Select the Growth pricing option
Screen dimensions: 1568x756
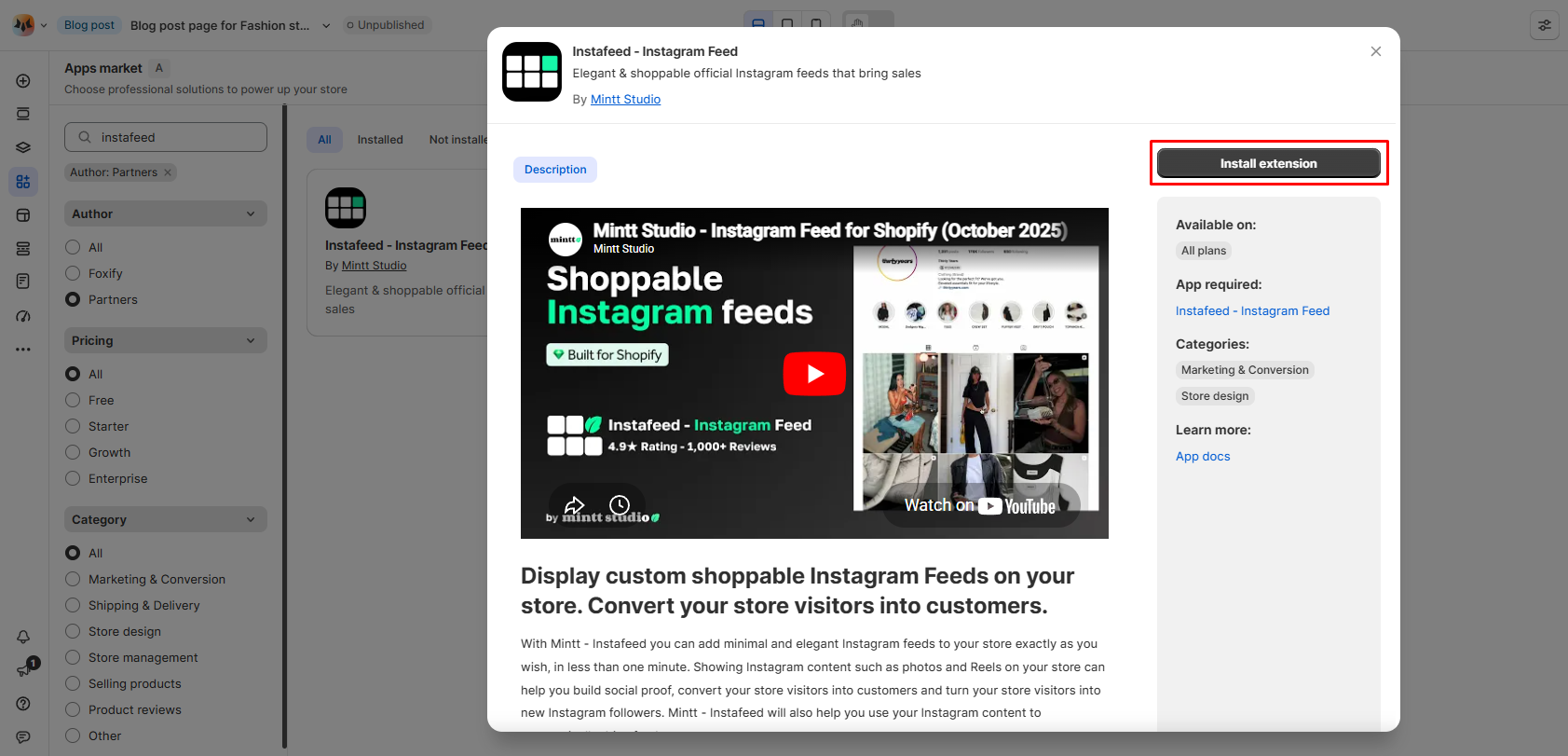(x=73, y=452)
